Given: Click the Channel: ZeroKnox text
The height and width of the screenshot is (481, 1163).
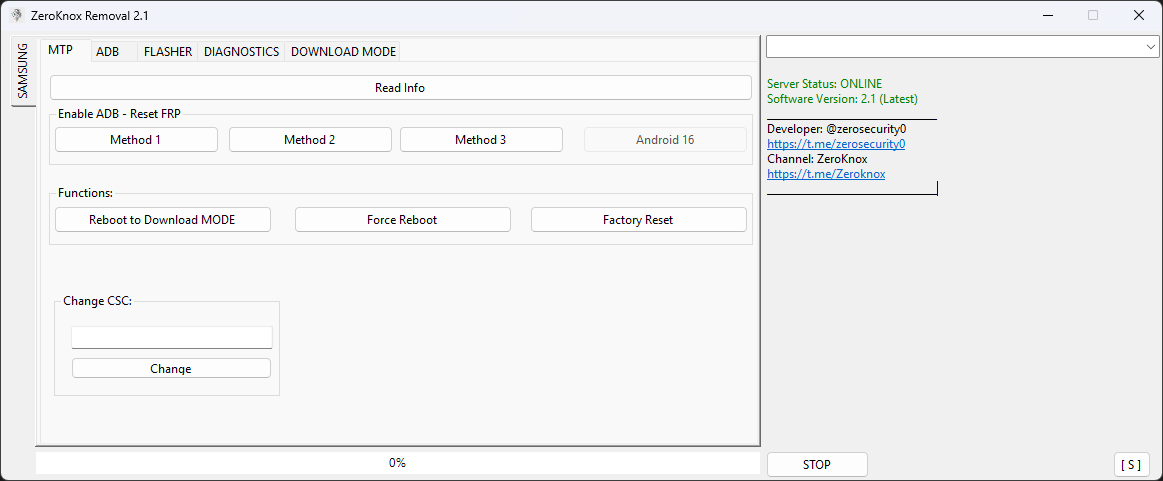Looking at the screenshot, I should 817,159.
